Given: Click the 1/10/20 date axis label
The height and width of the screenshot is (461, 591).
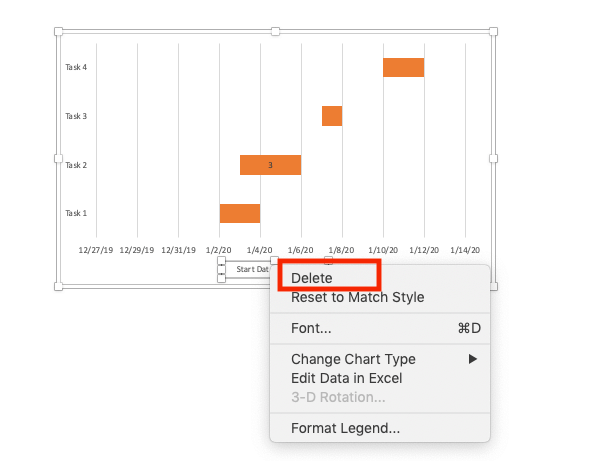Looking at the screenshot, I should 383,250.
